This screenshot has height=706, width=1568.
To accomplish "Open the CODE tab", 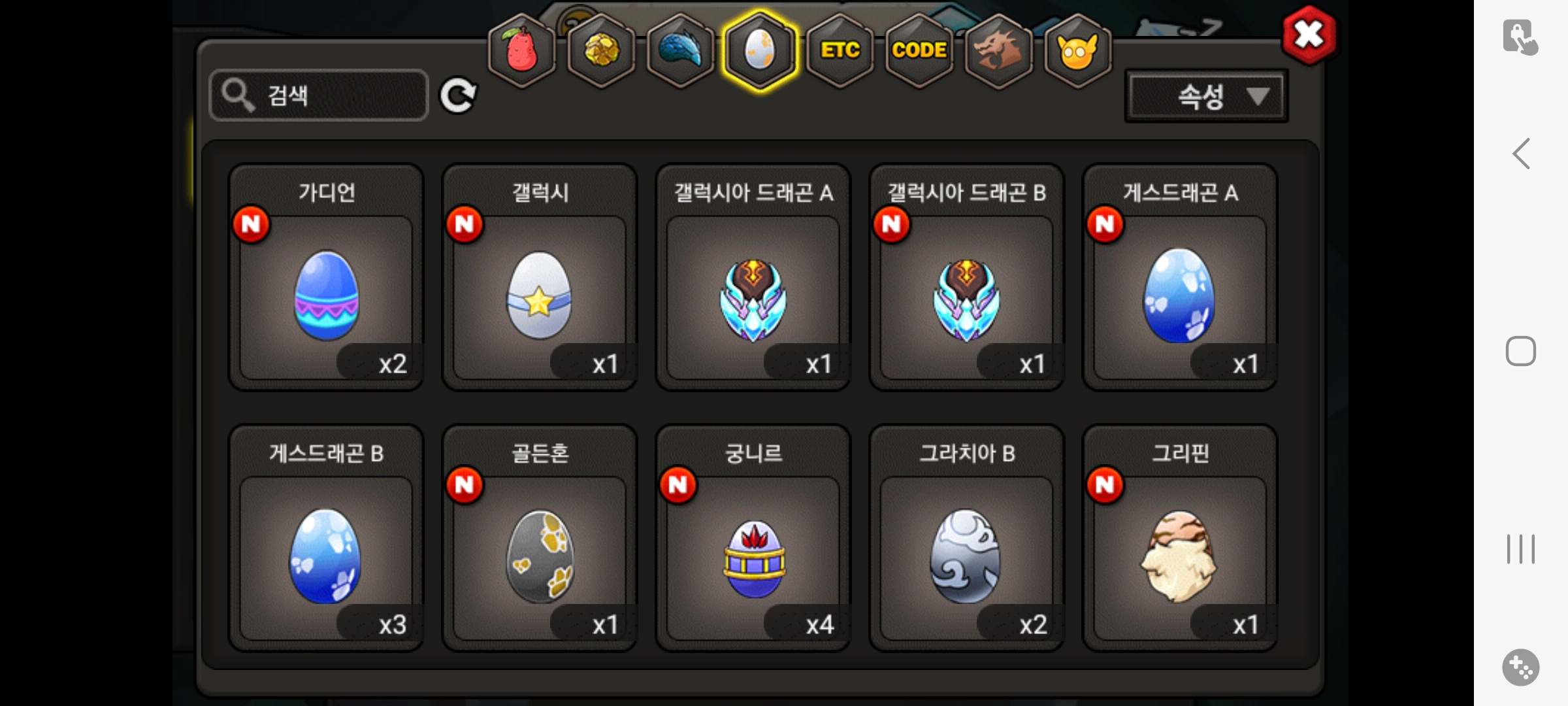I will [919, 50].
